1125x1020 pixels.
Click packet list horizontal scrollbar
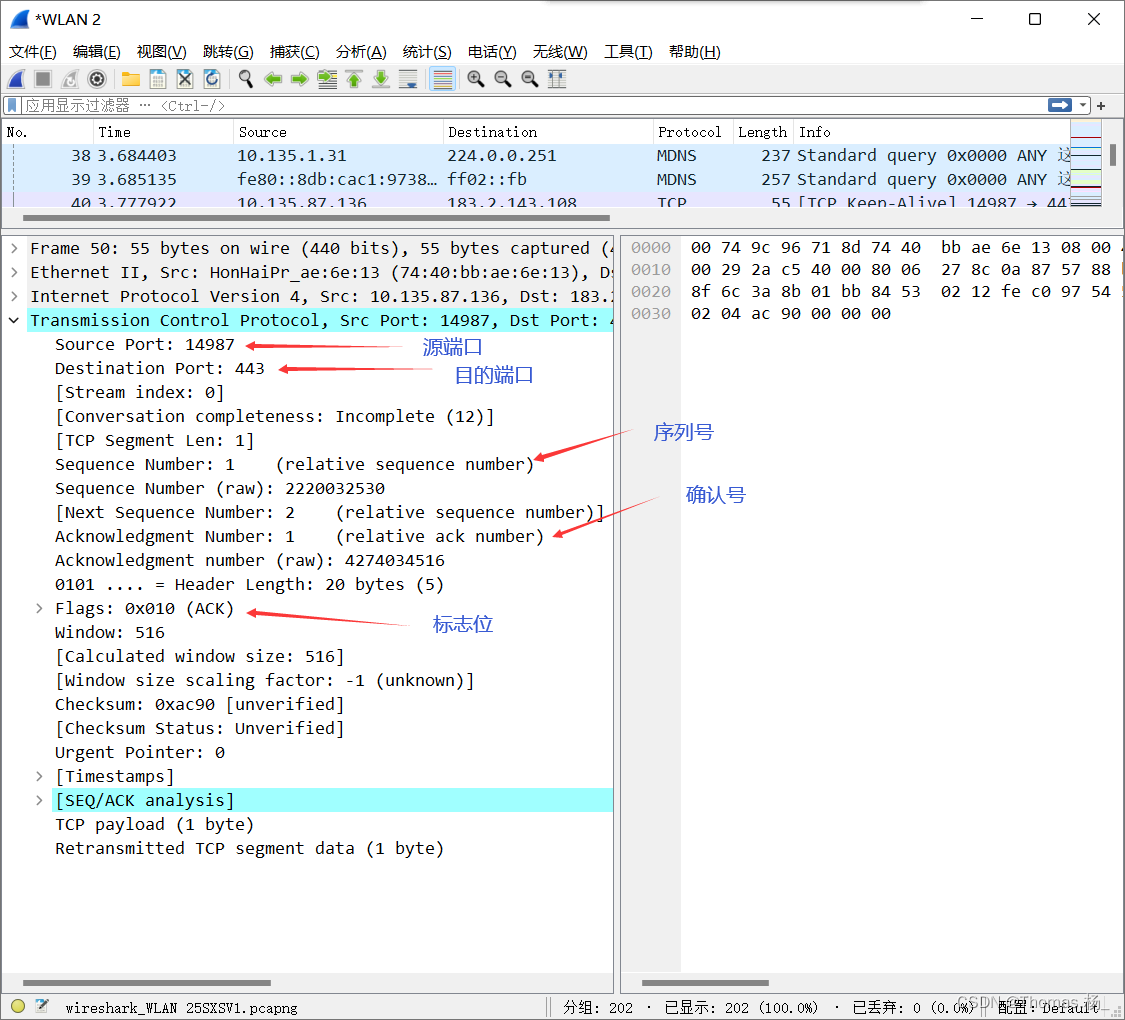pos(316,217)
